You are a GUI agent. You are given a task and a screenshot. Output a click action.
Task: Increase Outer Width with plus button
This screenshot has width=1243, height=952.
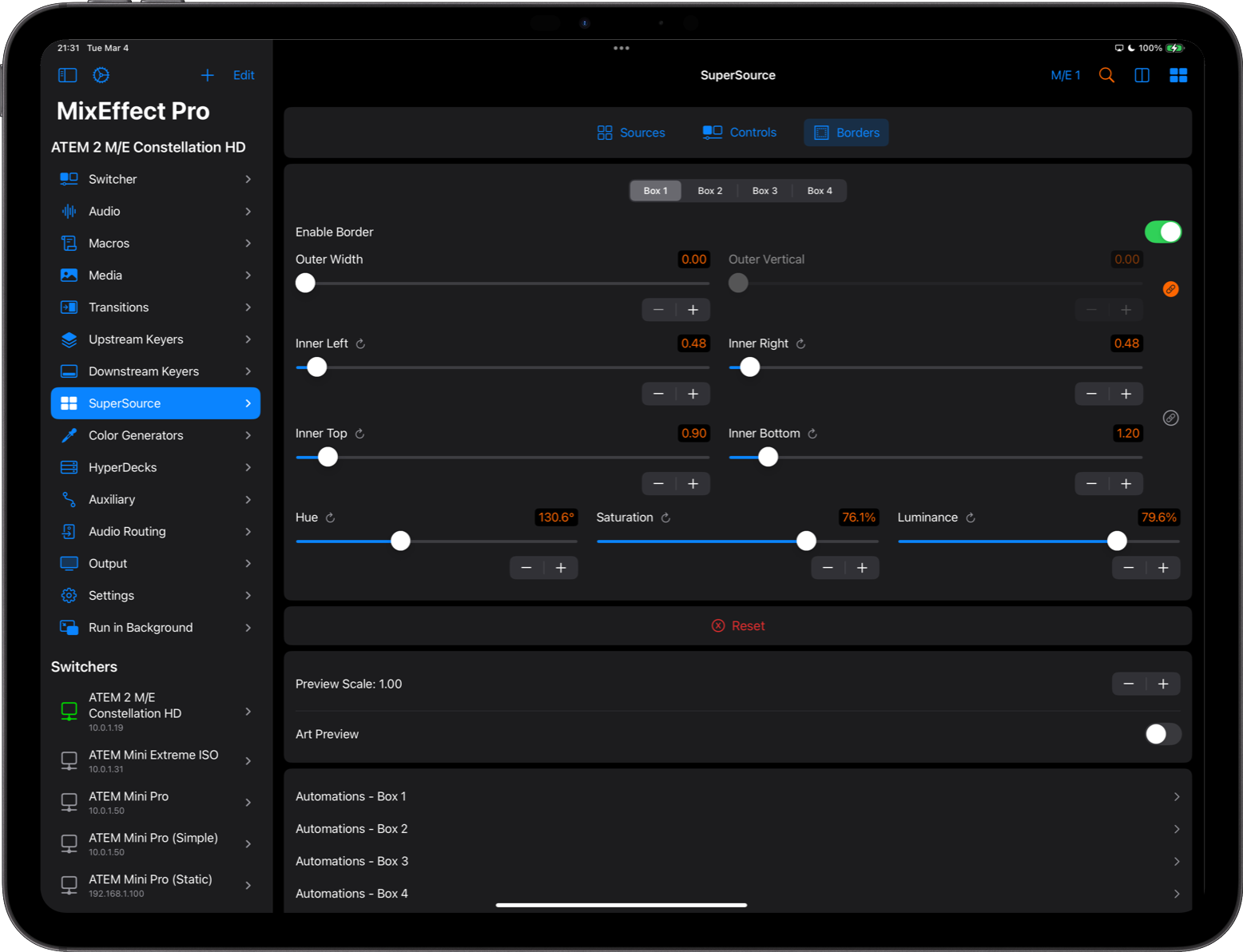tap(693, 310)
